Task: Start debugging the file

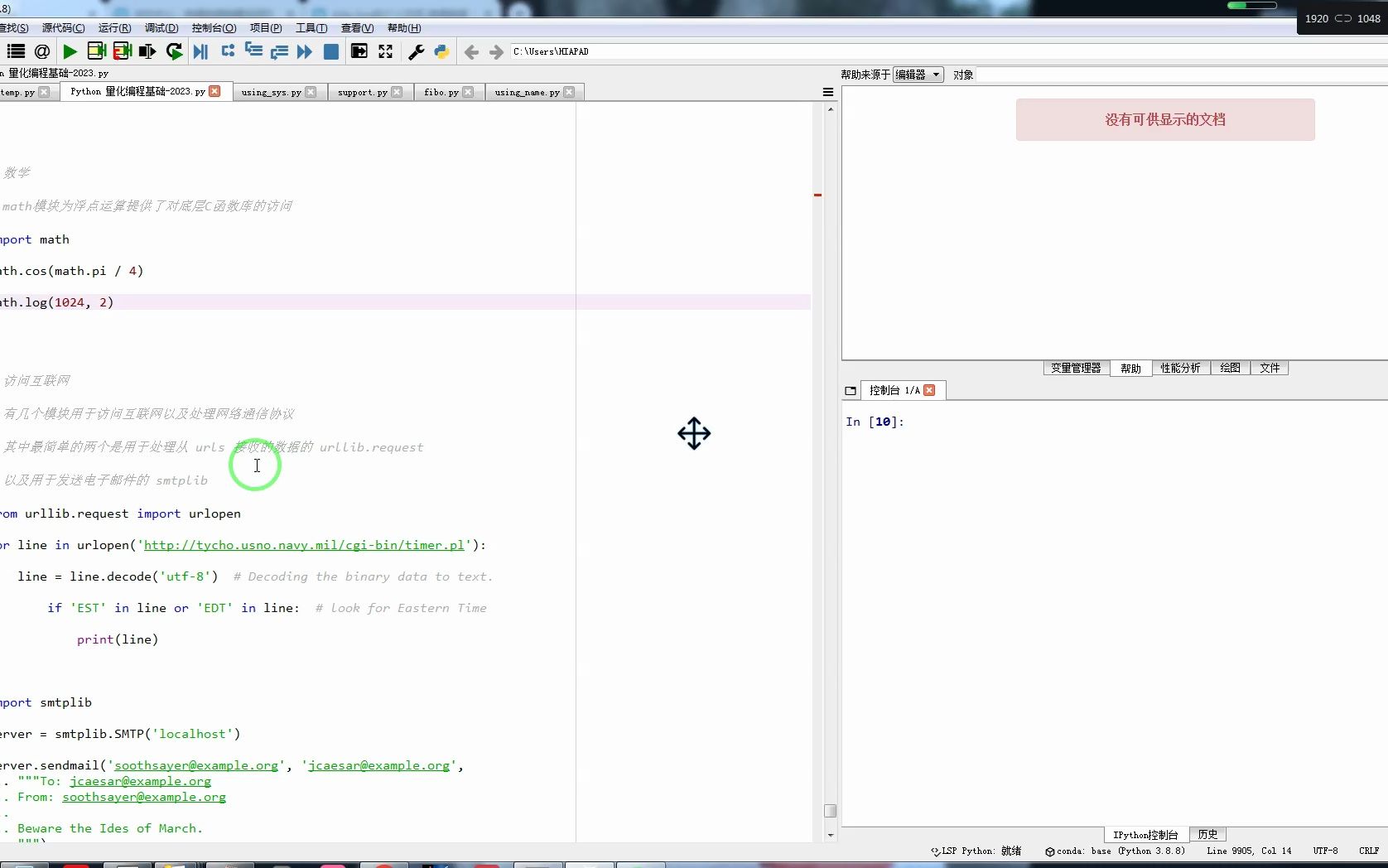Action: pyautogui.click(x=200, y=51)
